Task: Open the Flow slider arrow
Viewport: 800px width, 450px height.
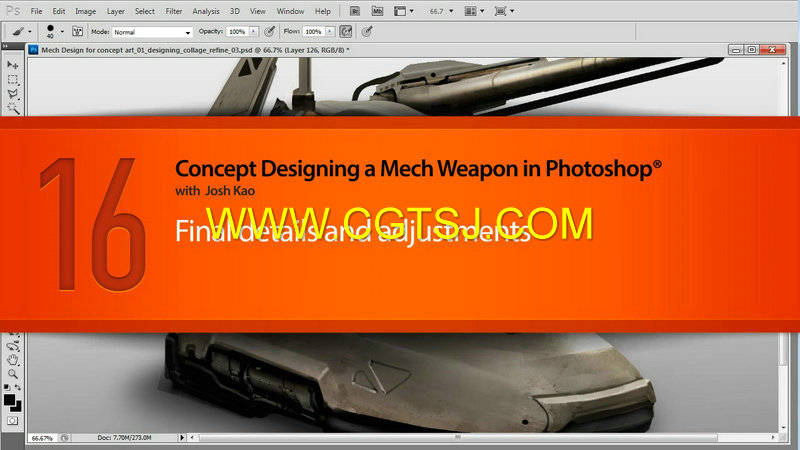Action: click(x=330, y=32)
